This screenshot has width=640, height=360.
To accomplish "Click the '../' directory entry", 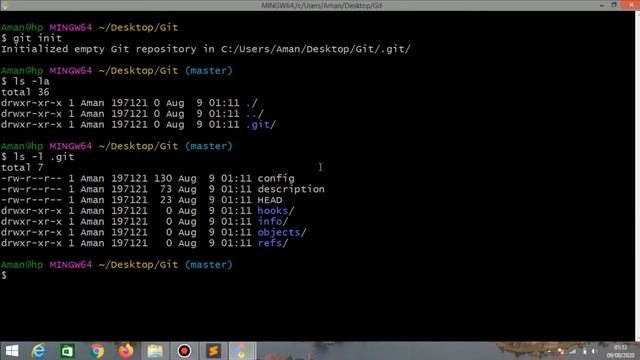I will click(255, 114).
